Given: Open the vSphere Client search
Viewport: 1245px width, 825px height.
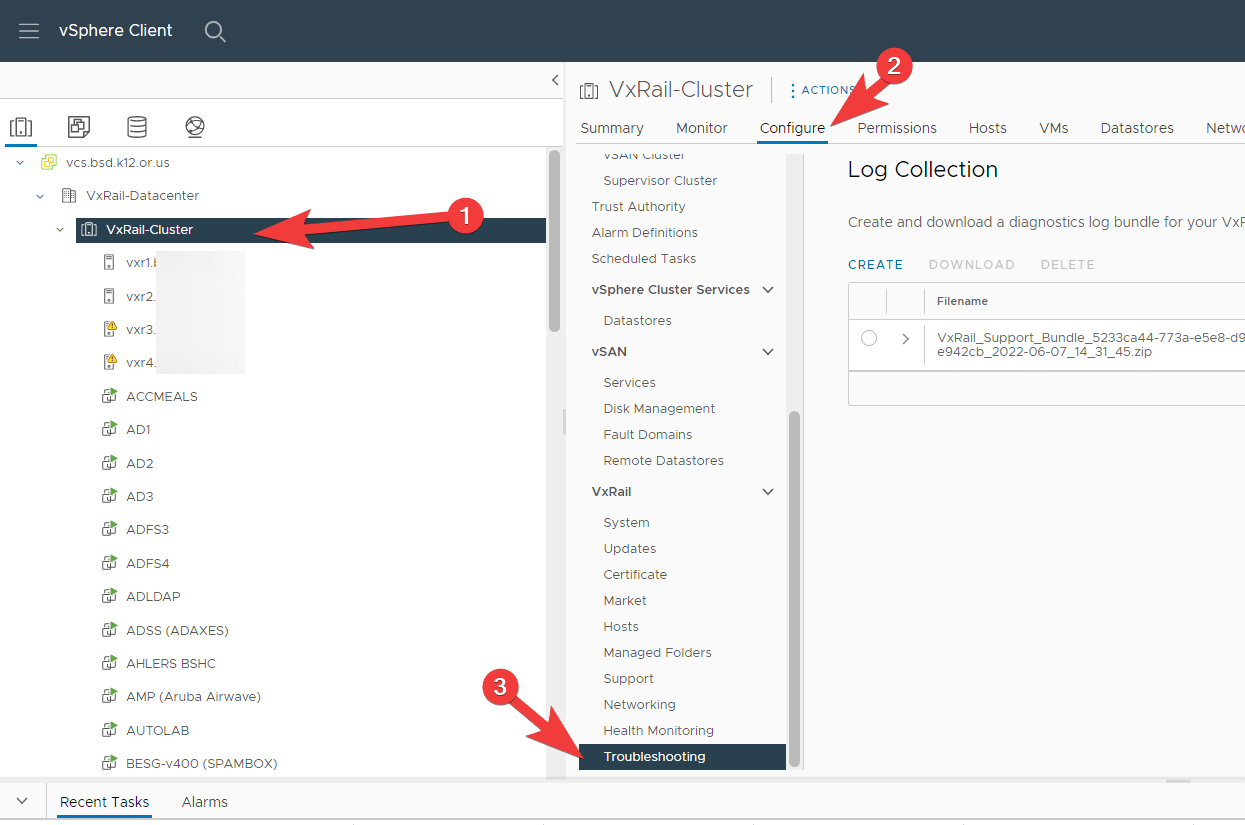Looking at the screenshot, I should (x=215, y=31).
